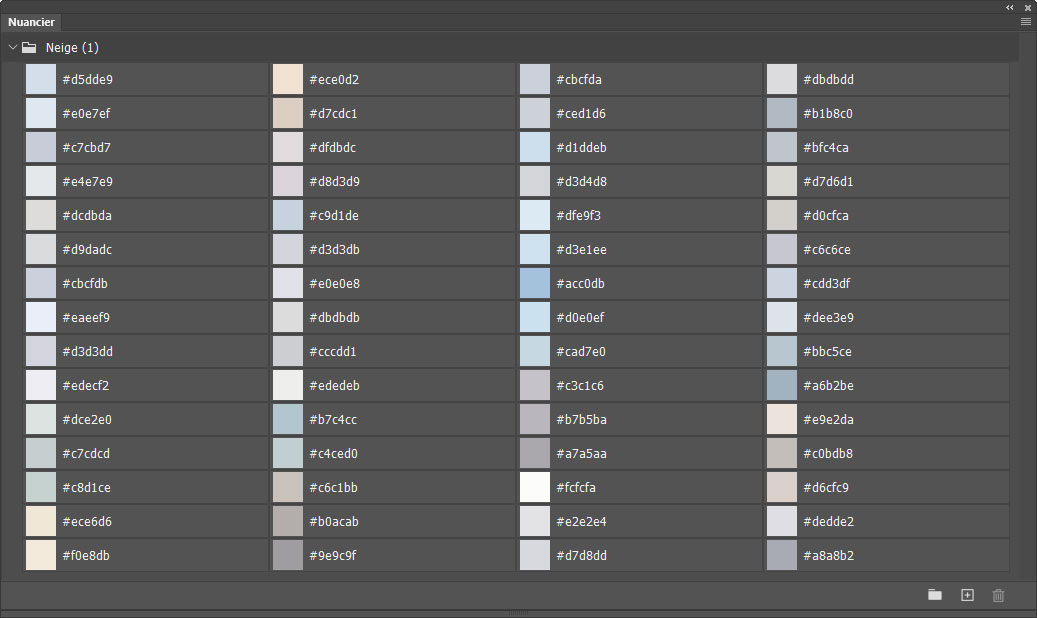Open the Nuancier panel options menu

1026,21
